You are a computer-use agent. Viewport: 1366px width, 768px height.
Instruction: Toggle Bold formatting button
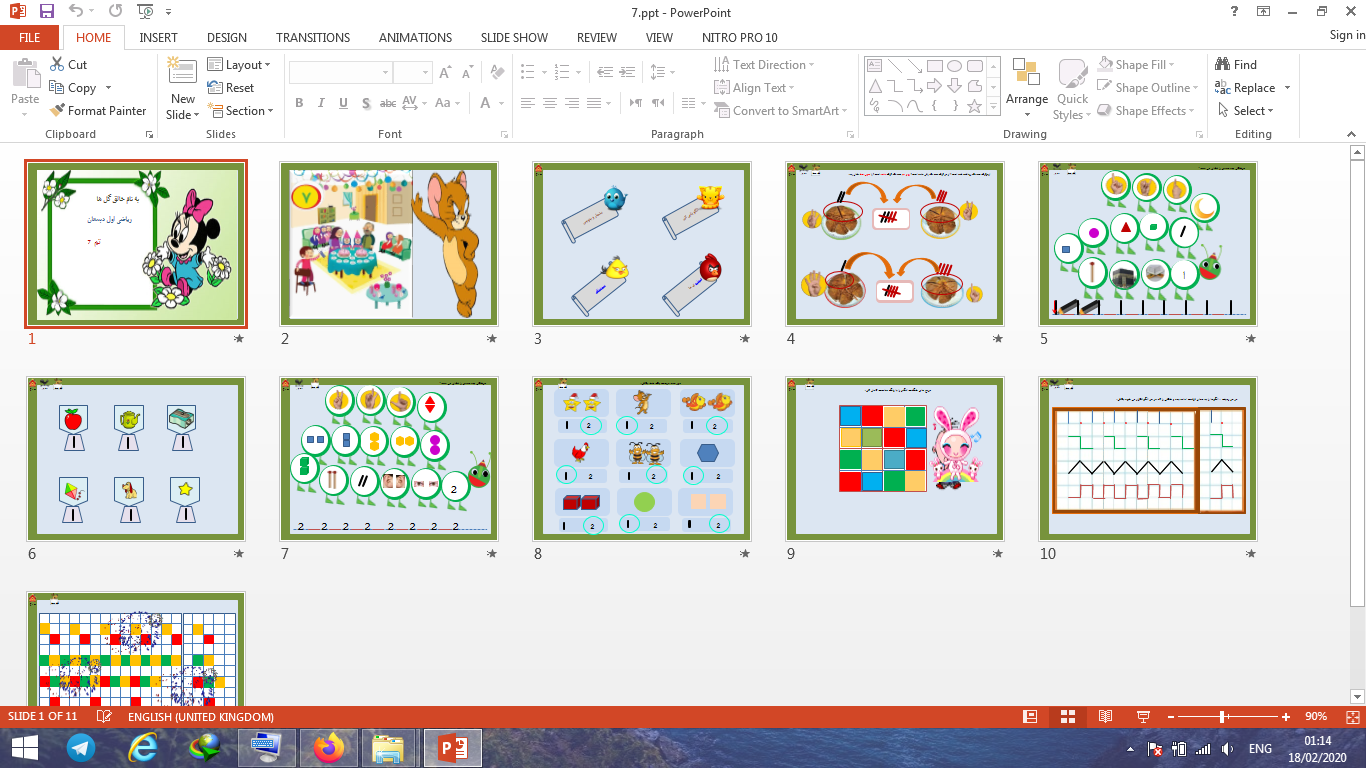pyautogui.click(x=299, y=103)
